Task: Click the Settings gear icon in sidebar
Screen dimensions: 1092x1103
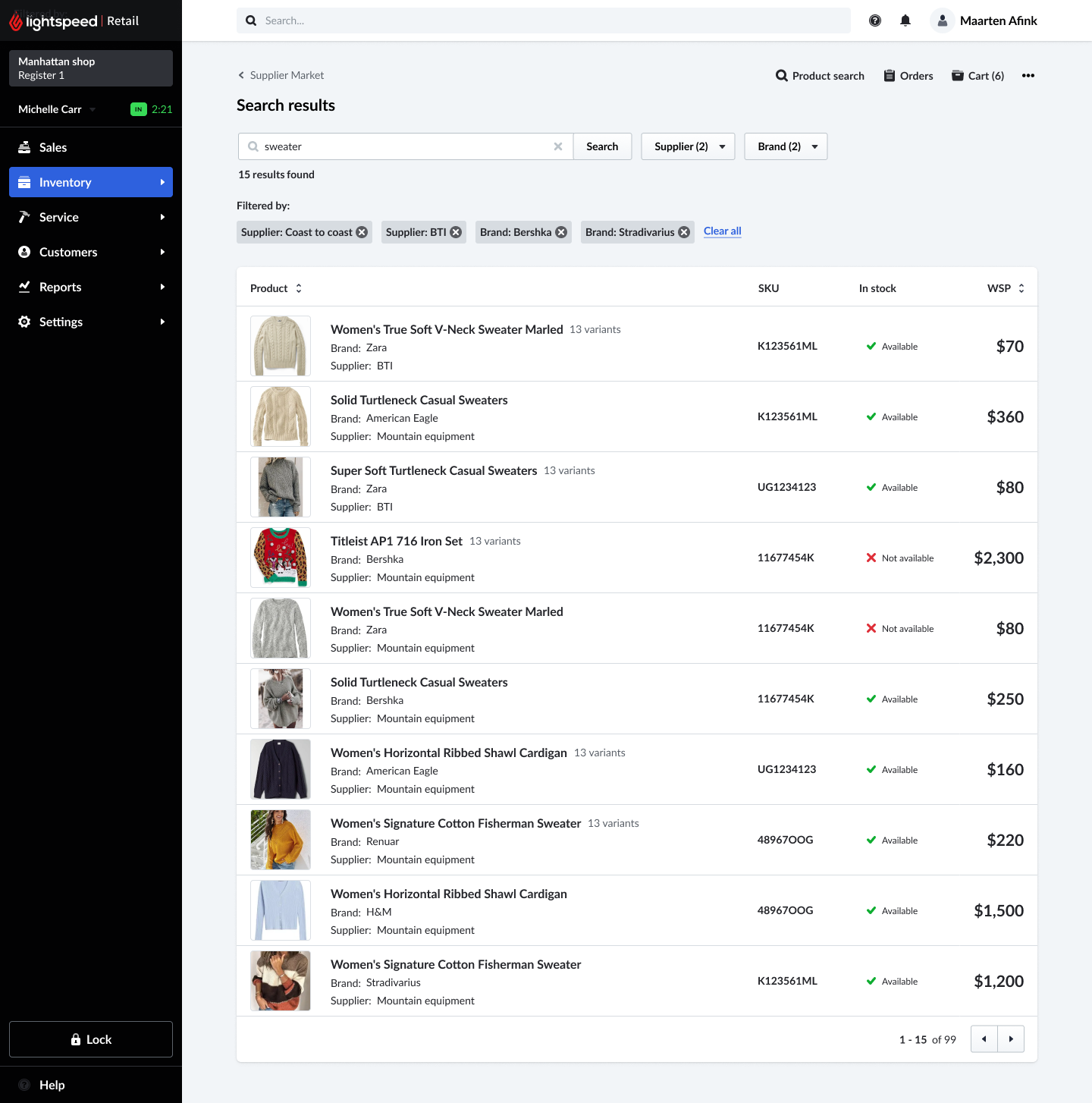Action: pyautogui.click(x=24, y=322)
